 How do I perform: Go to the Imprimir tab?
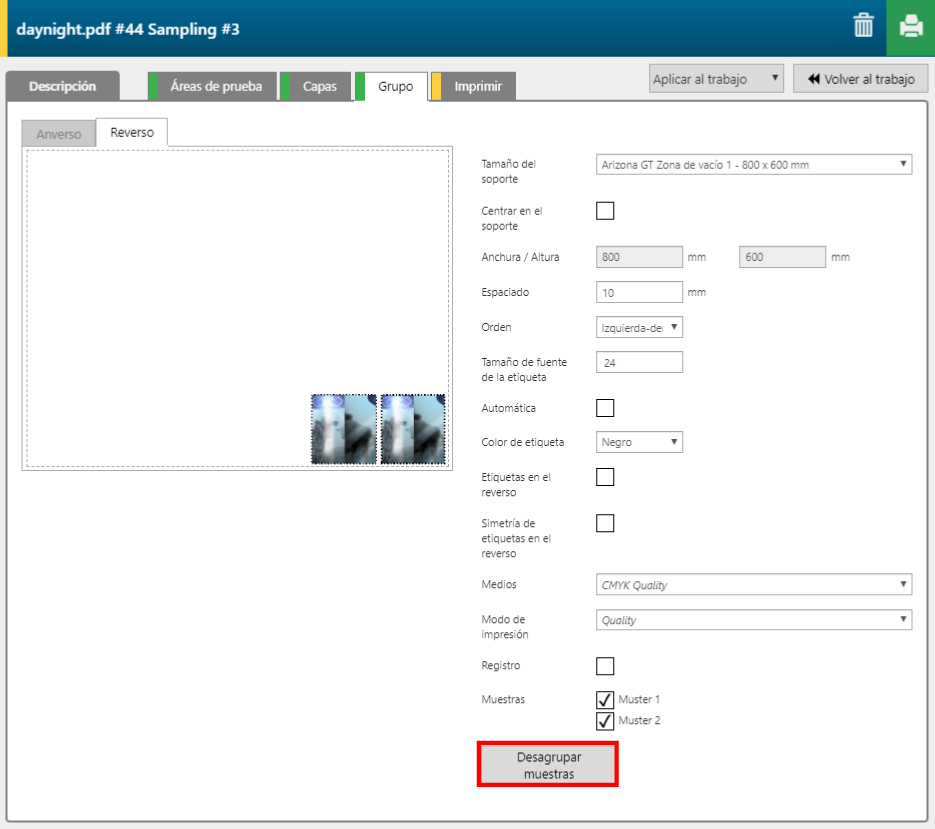tap(478, 86)
